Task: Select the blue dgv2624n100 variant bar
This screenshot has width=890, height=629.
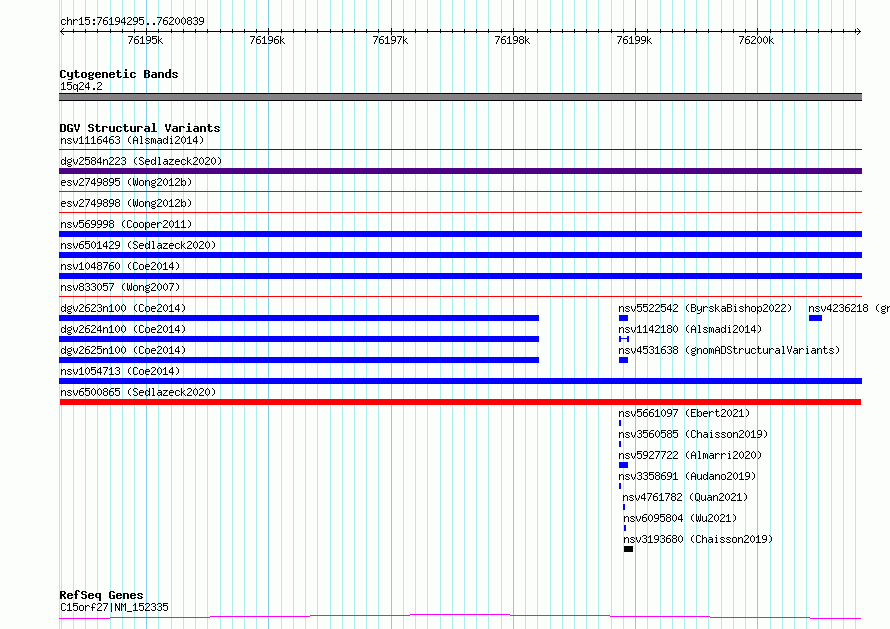Action: (299, 339)
